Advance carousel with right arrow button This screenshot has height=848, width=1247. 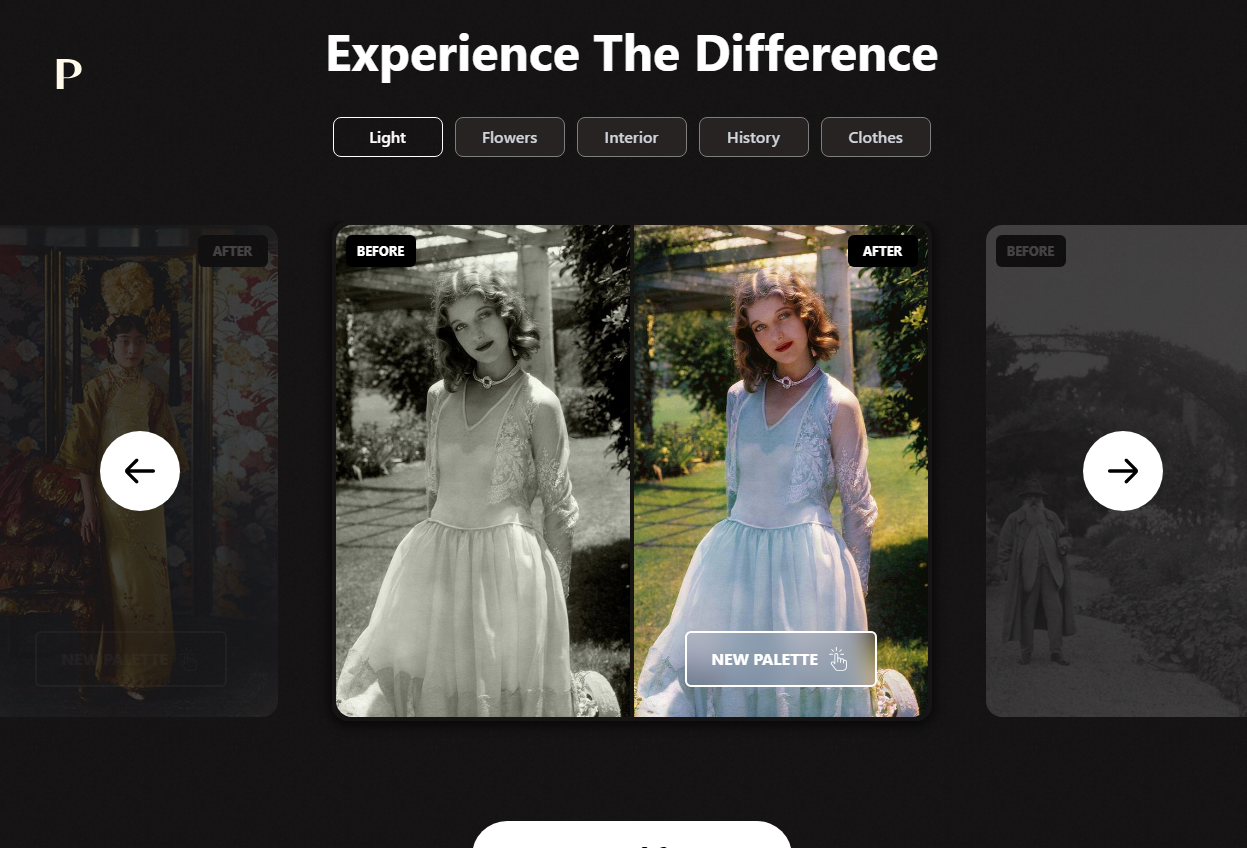tap(1123, 471)
